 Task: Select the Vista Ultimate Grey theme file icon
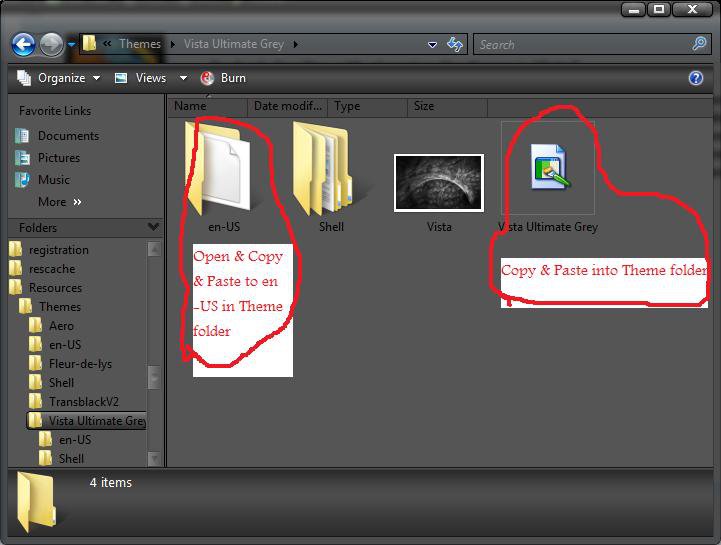click(x=550, y=166)
